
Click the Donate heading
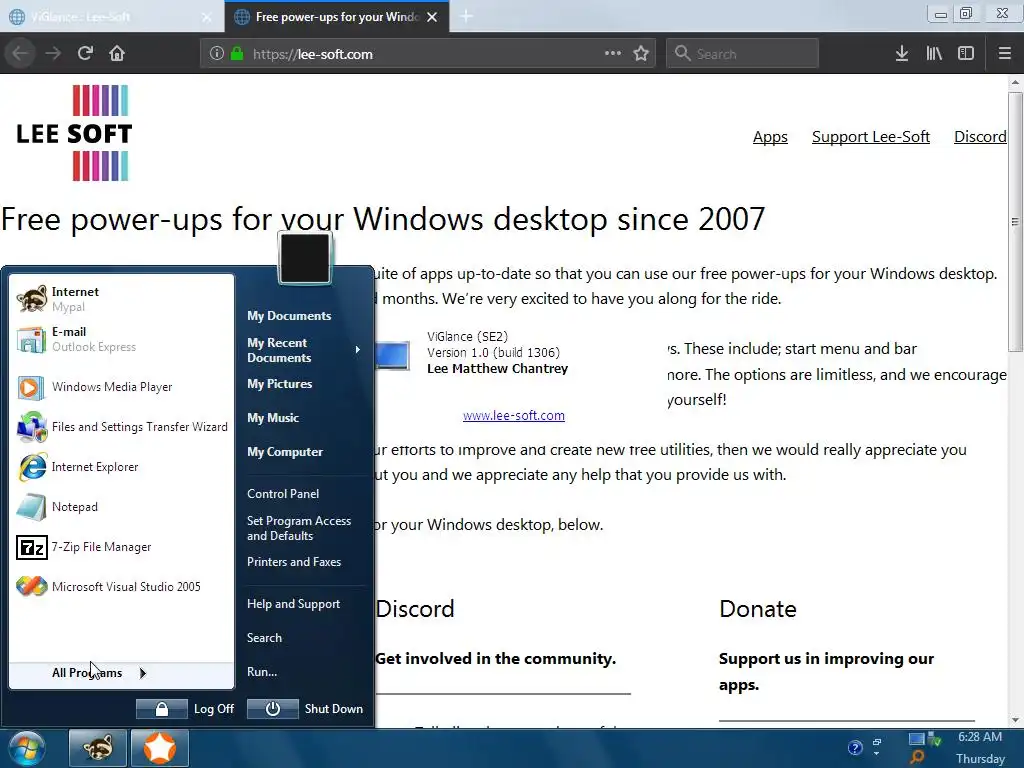758,609
